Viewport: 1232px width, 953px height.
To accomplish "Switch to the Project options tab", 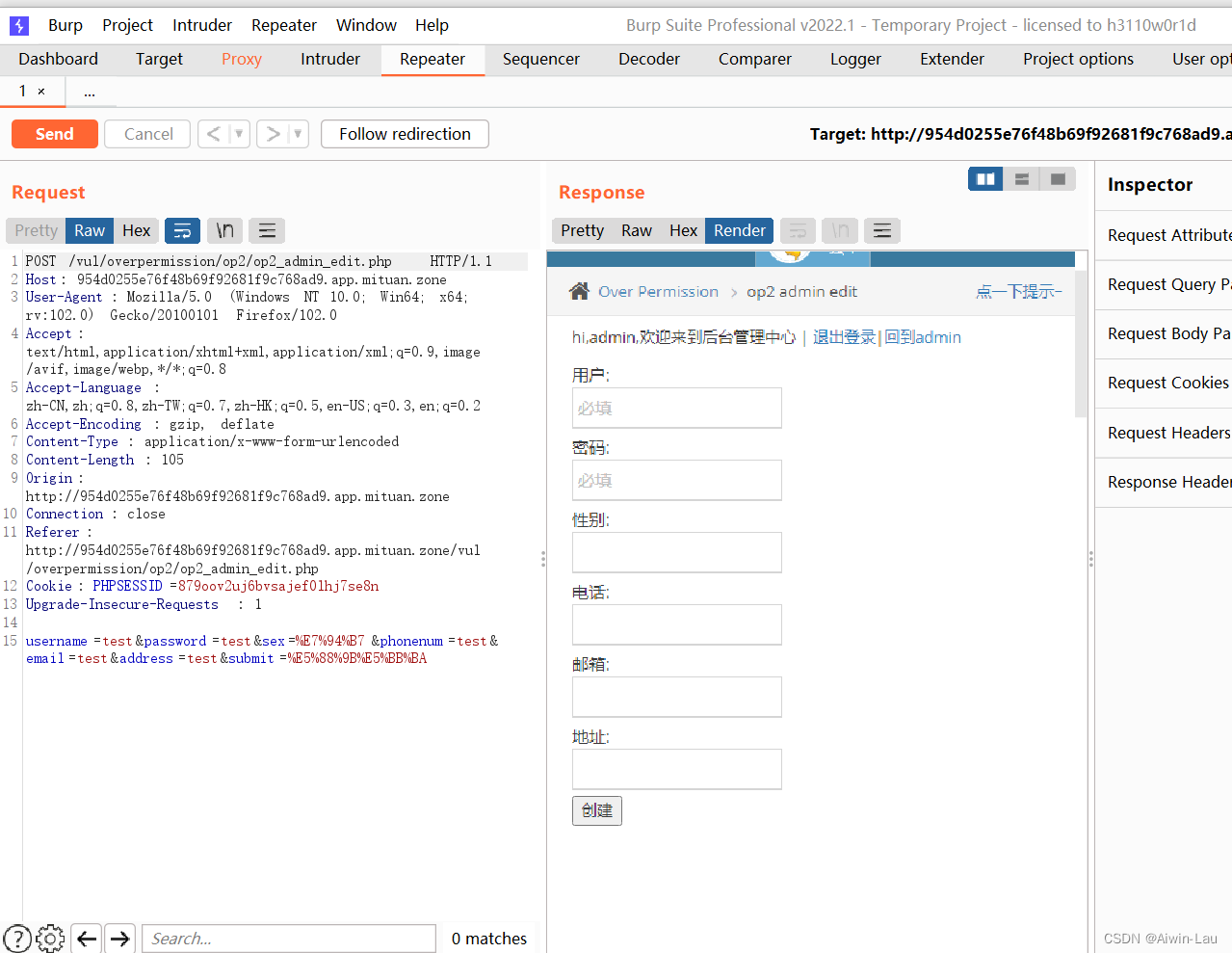I will [x=1078, y=59].
